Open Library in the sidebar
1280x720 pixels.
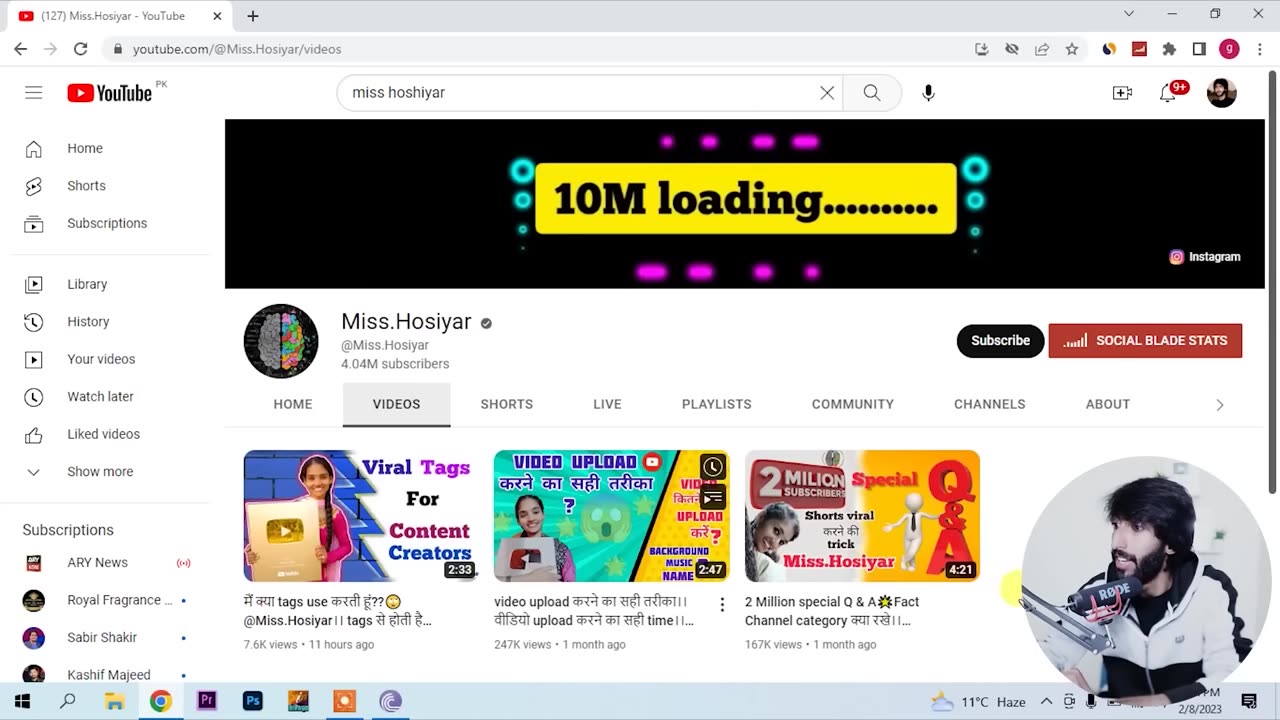coord(110,285)
